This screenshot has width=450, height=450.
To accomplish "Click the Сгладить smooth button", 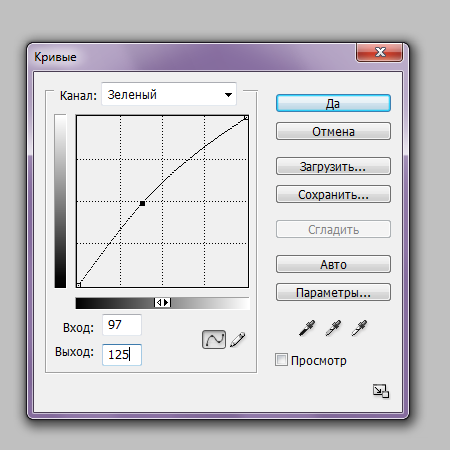I will click(333, 229).
